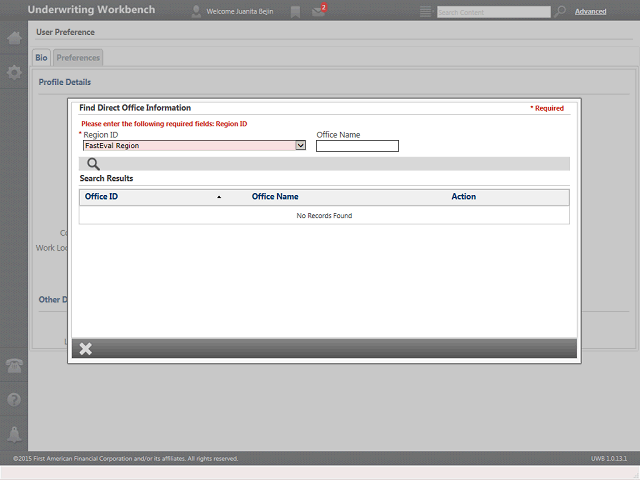Image resolution: width=640 pixels, height=480 pixels.
Task: Click the telephone icon in sidebar
Action: 14,365
